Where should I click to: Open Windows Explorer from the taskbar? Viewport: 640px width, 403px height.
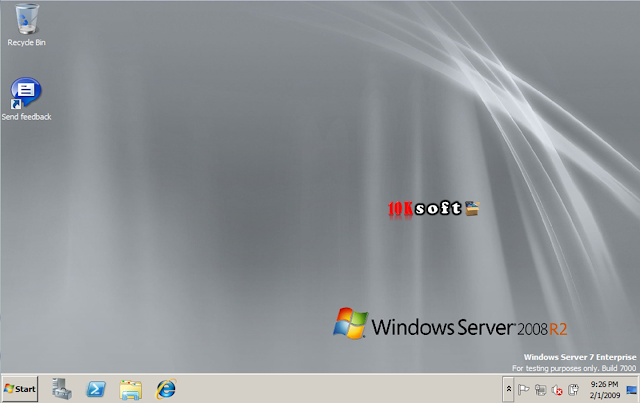tap(131, 390)
